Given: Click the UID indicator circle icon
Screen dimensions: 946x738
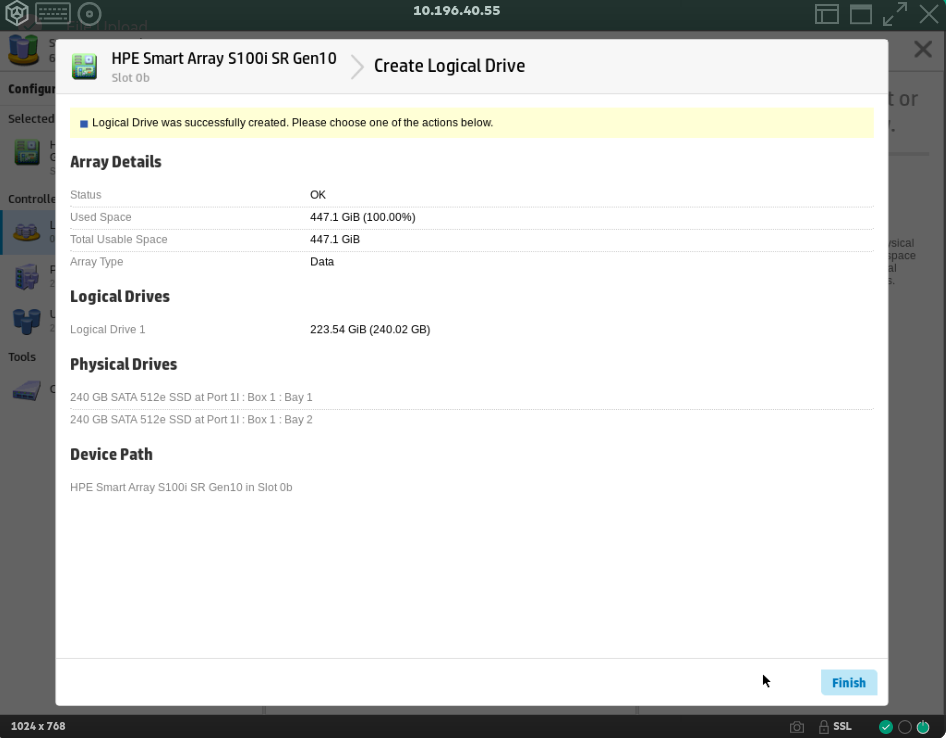Looking at the screenshot, I should click(x=904, y=727).
